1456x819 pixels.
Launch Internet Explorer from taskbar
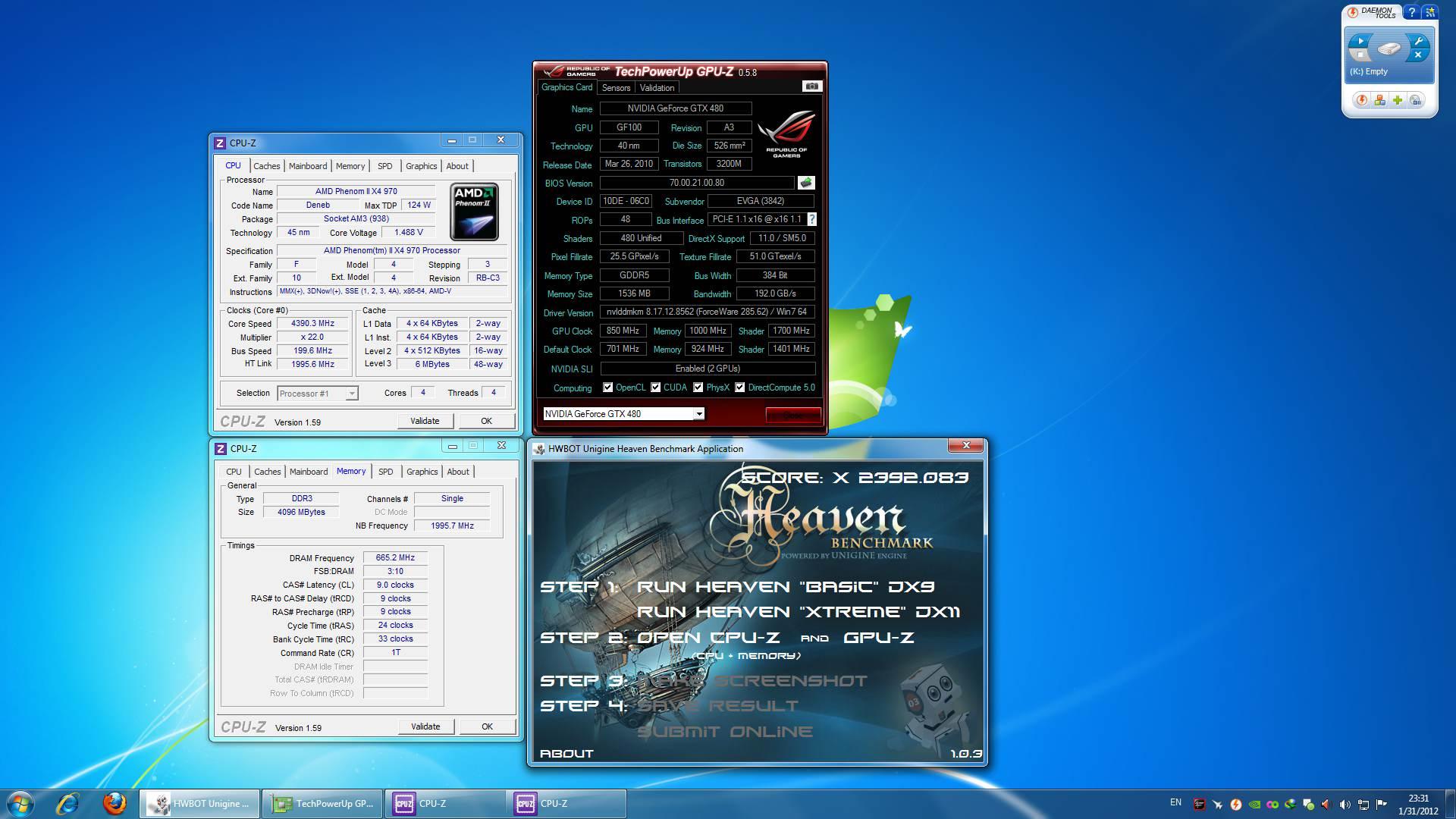point(67,804)
